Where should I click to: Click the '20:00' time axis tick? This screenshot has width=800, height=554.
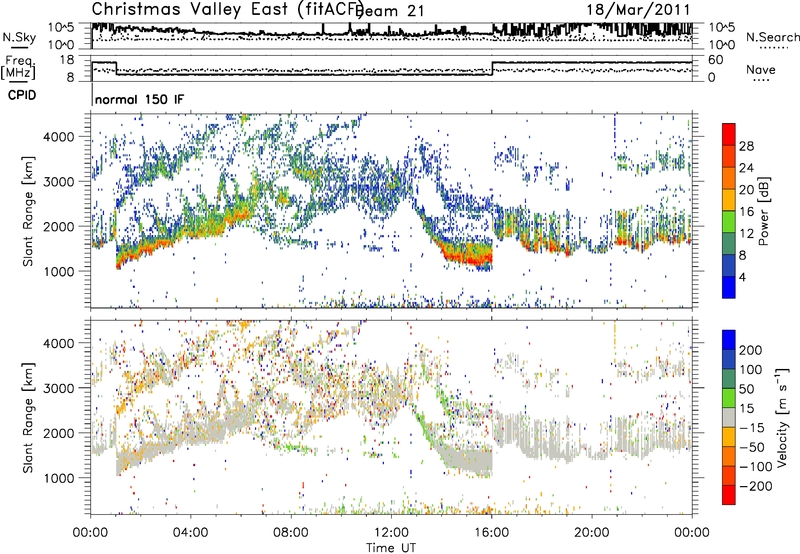[591, 533]
